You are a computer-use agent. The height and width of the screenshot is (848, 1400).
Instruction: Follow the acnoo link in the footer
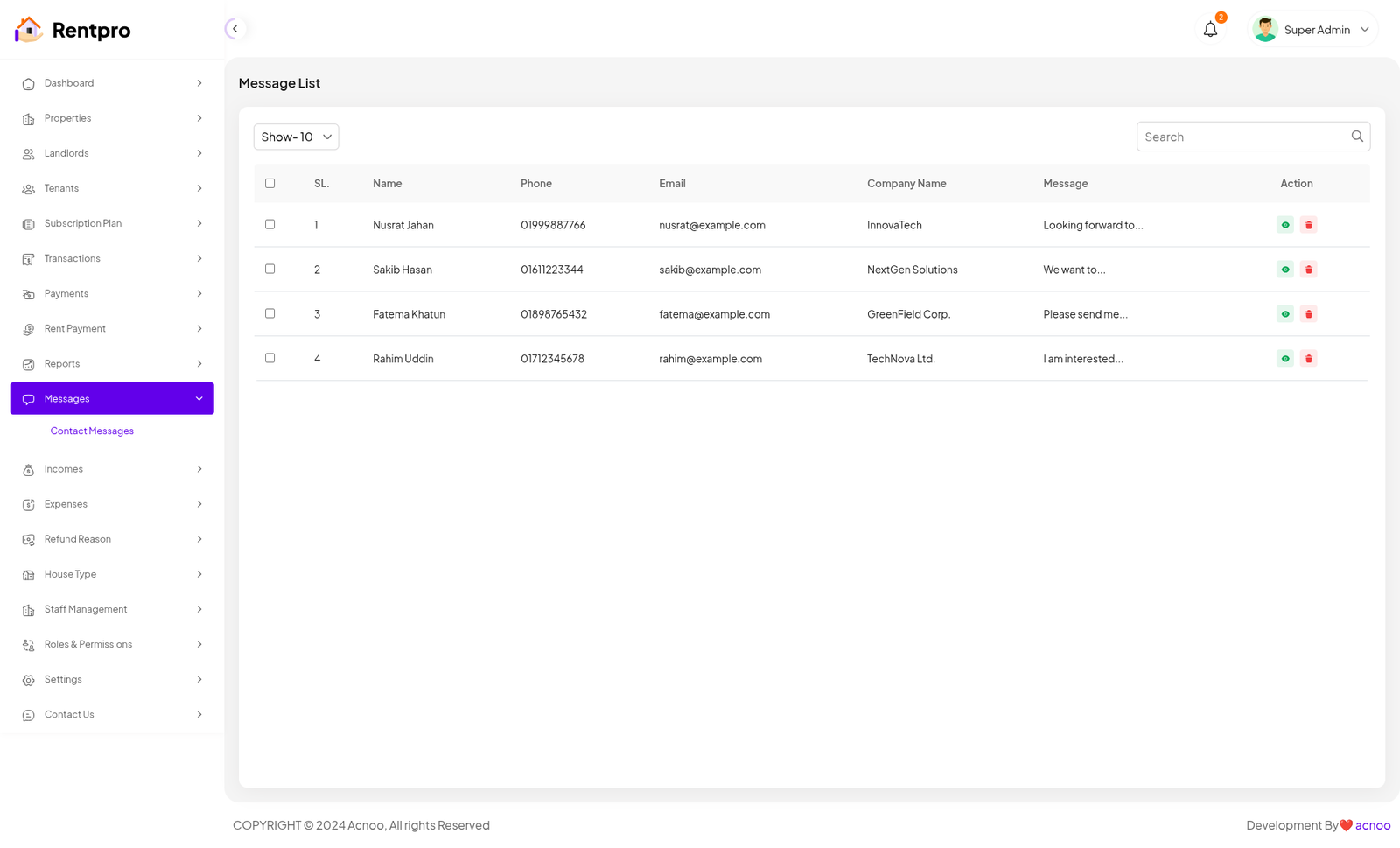point(1372,825)
